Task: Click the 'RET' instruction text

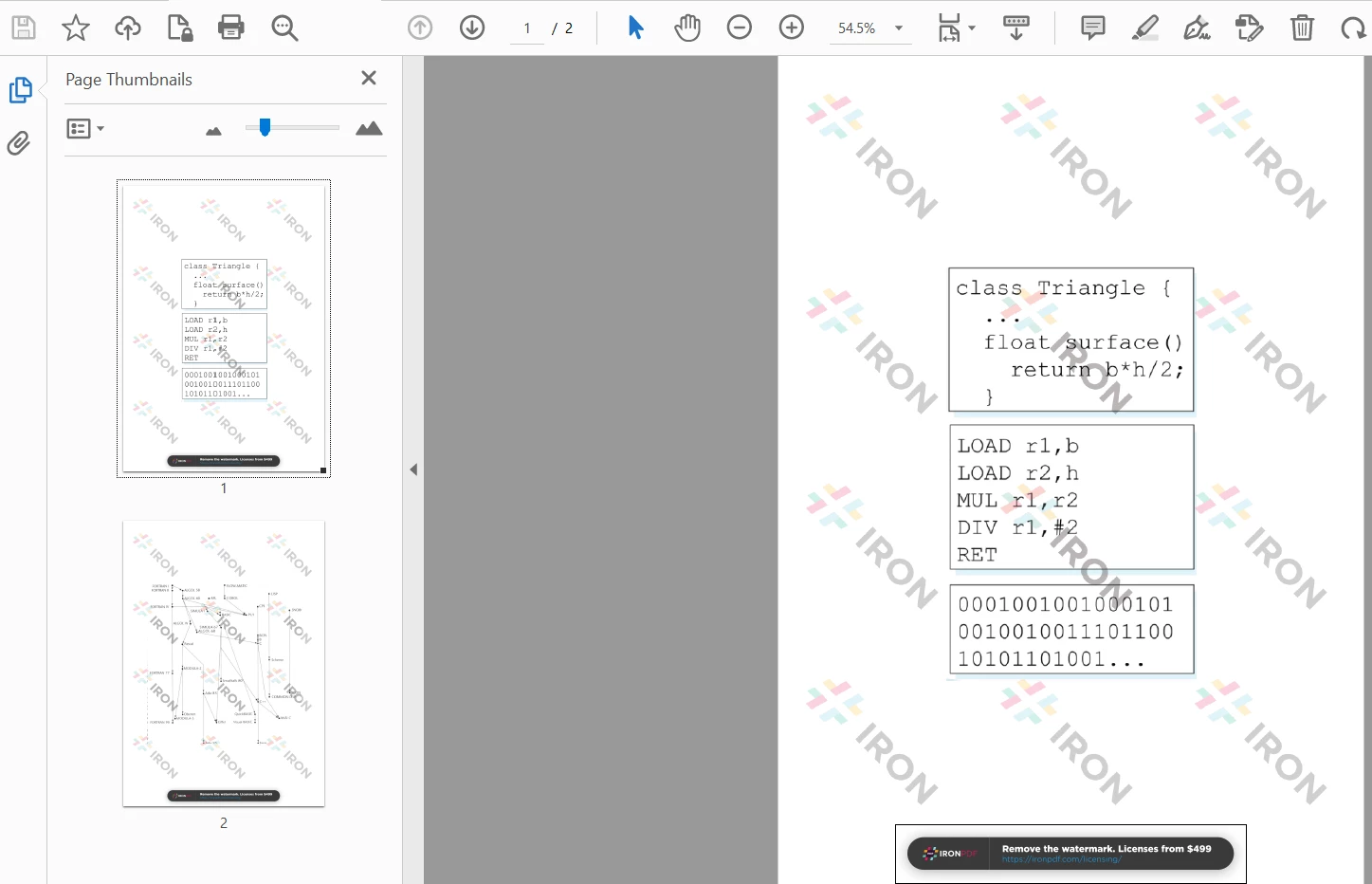Action: coord(977,555)
